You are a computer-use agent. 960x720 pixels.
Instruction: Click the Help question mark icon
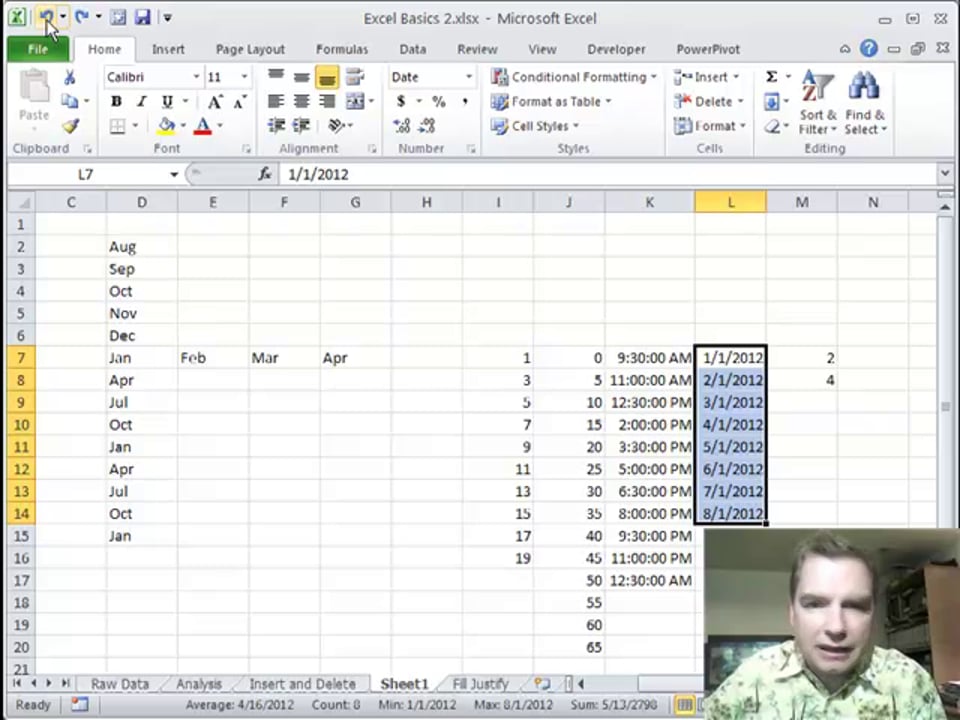point(868,49)
